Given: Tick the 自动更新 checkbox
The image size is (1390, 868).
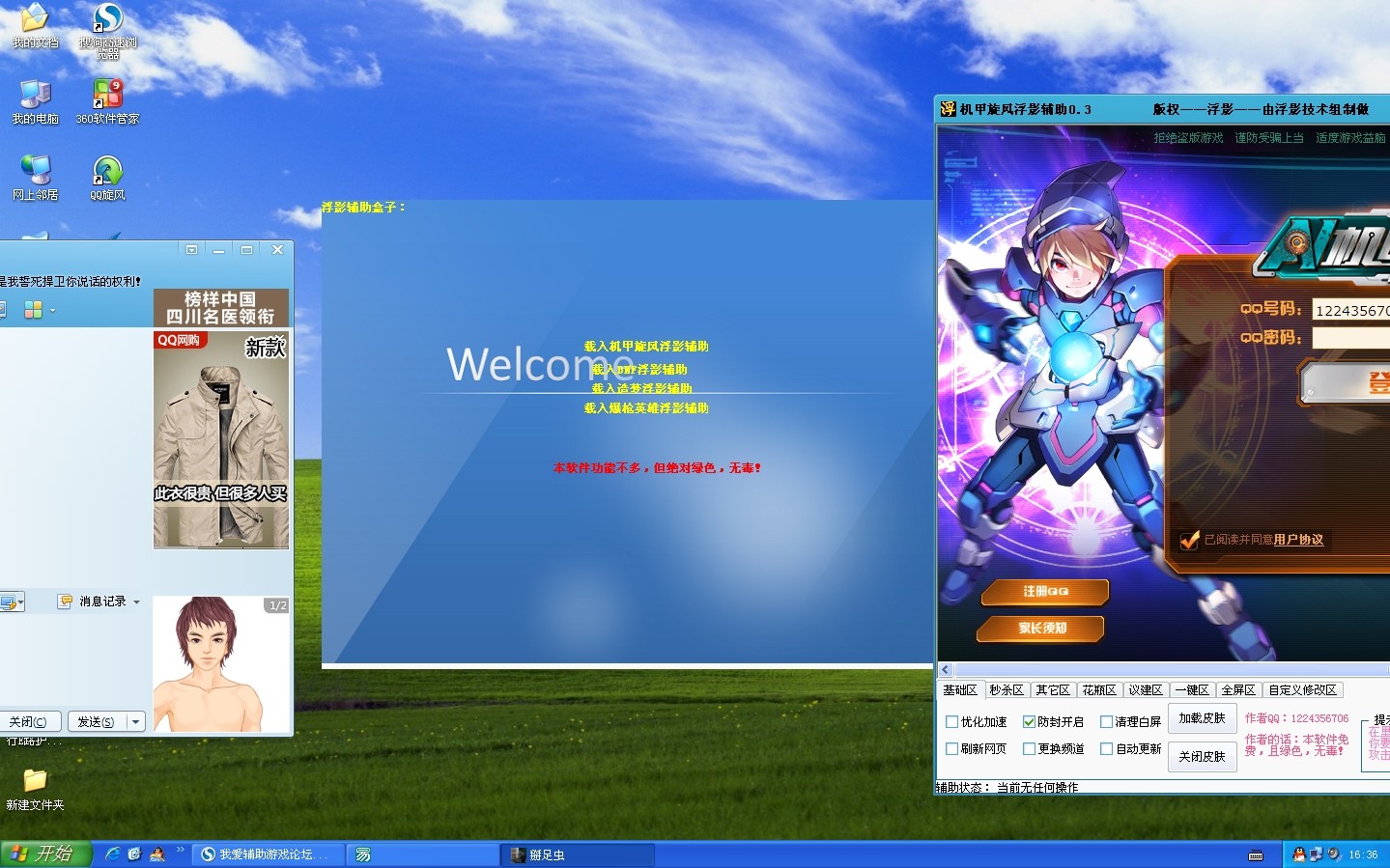Looking at the screenshot, I should click(x=1107, y=749).
